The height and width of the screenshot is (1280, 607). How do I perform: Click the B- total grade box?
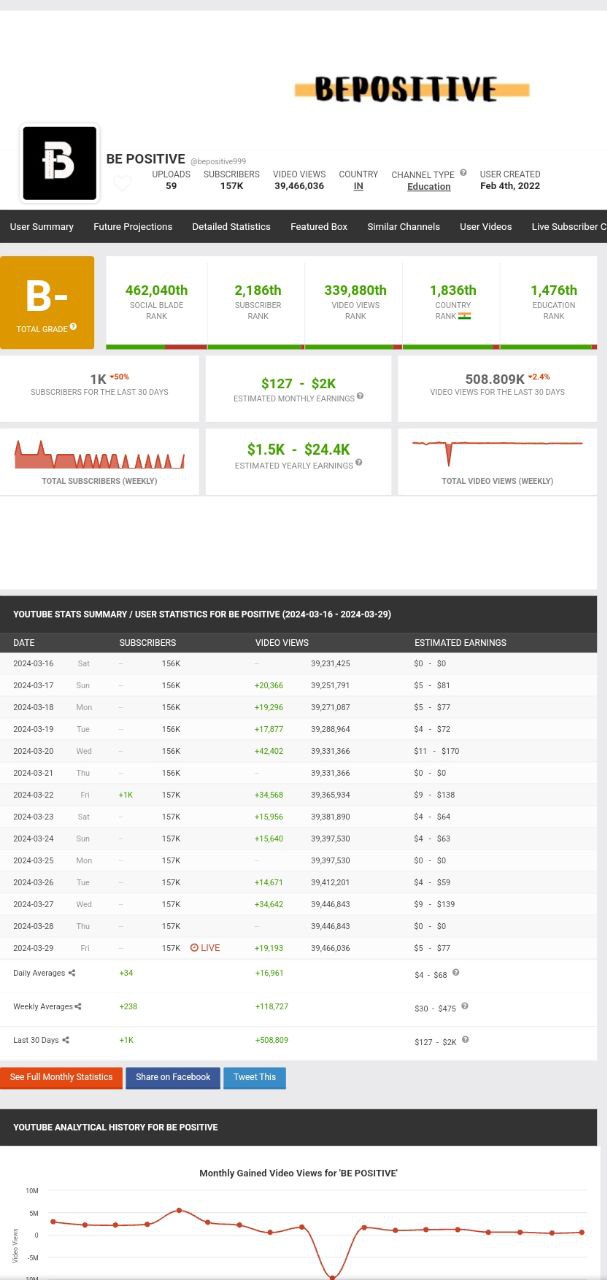pos(47,302)
